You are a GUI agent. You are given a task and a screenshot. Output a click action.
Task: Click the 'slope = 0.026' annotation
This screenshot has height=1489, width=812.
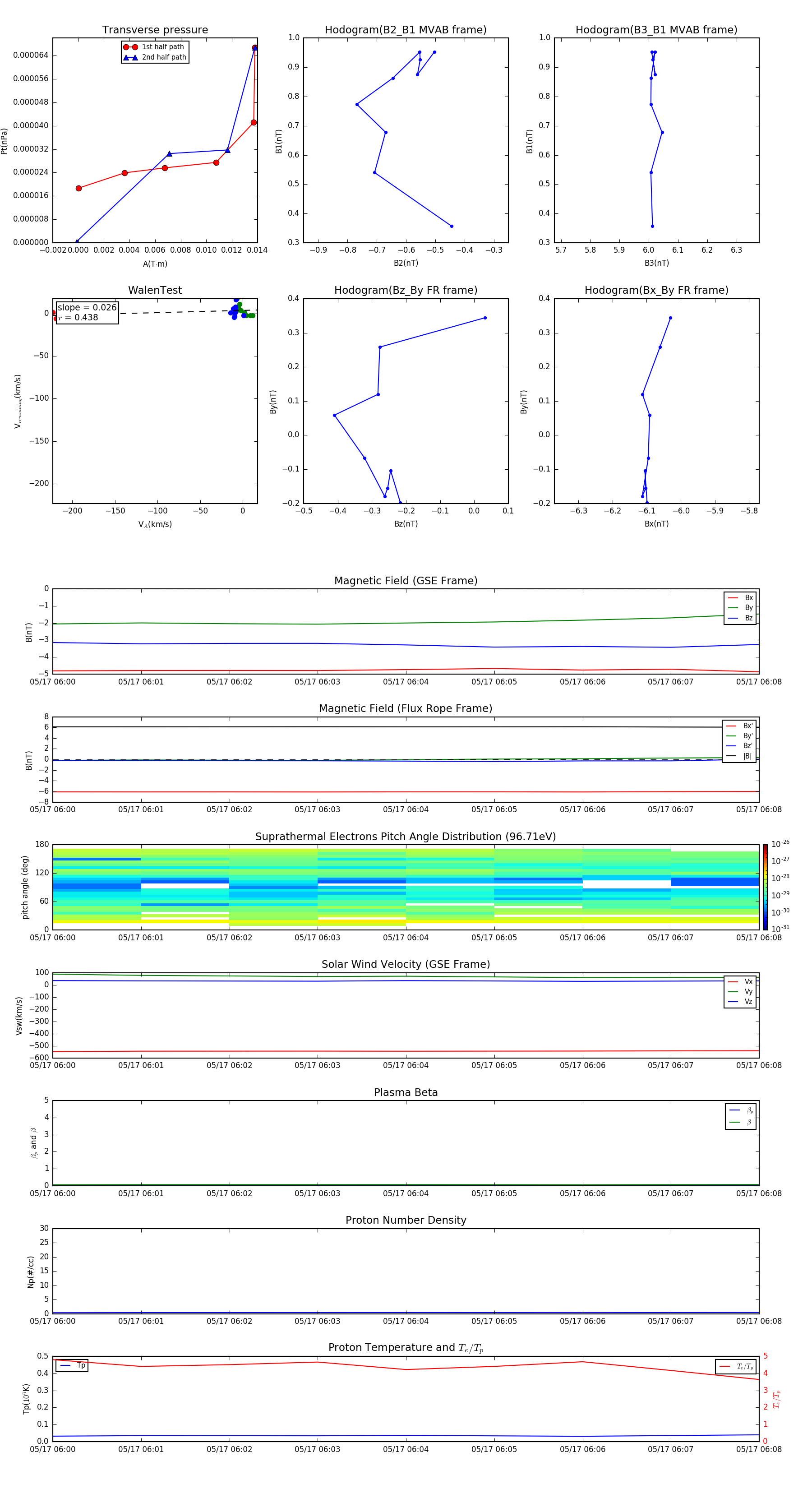[x=87, y=308]
